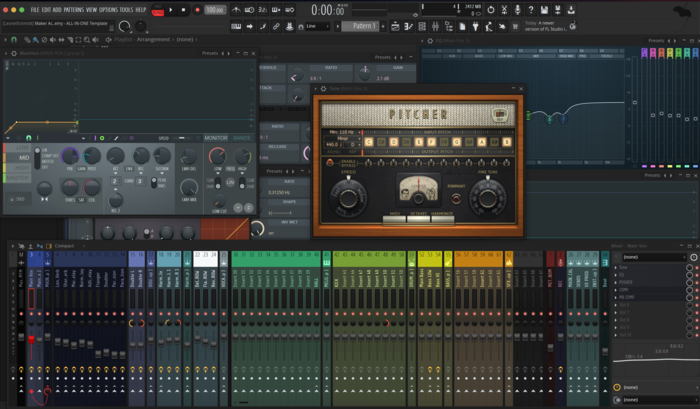The width and height of the screenshot is (700, 409).
Task: Open the mixer view icon
Action: pyautogui.click(x=435, y=27)
